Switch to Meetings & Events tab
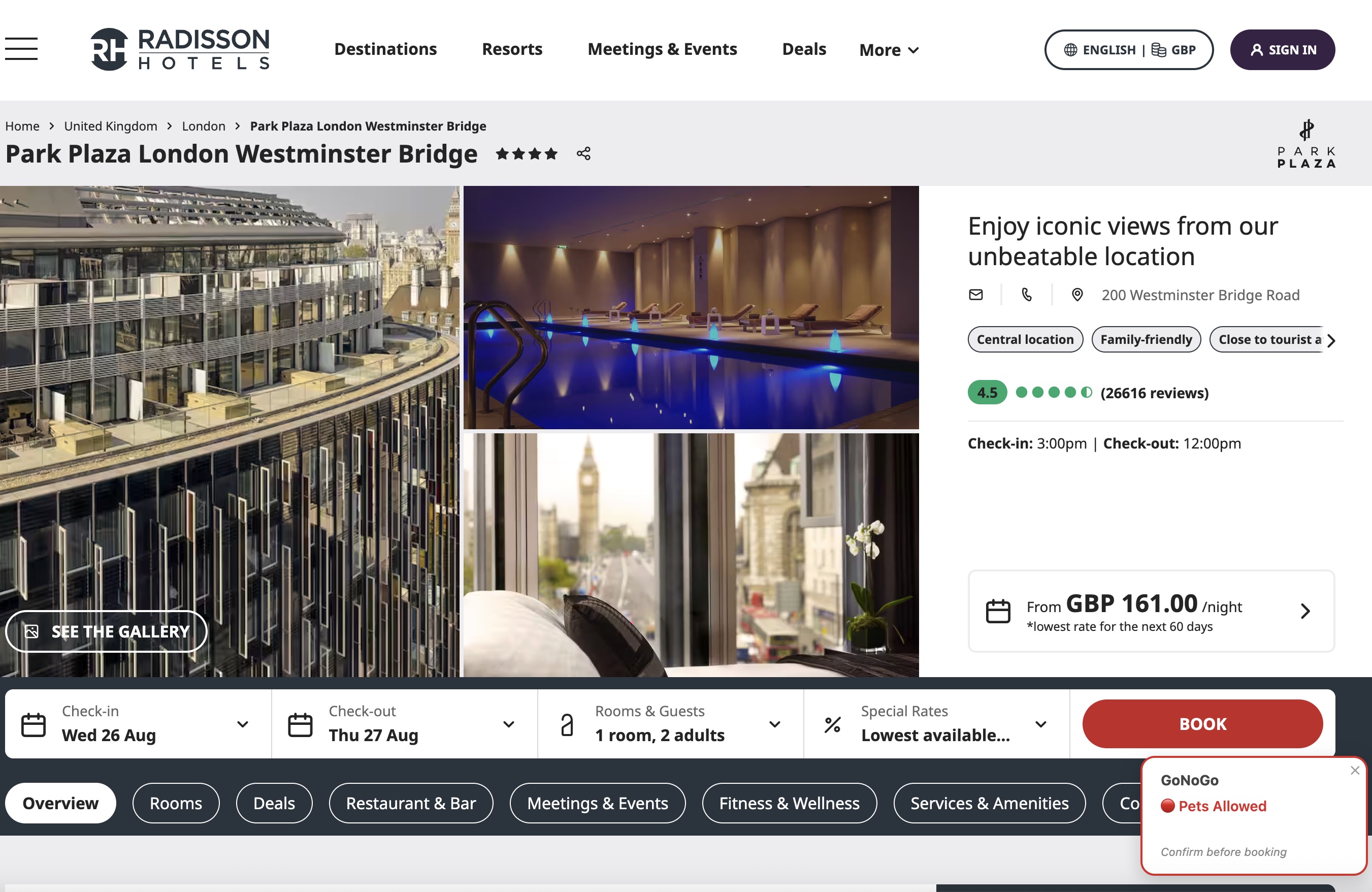The height and width of the screenshot is (892, 1372). point(598,803)
